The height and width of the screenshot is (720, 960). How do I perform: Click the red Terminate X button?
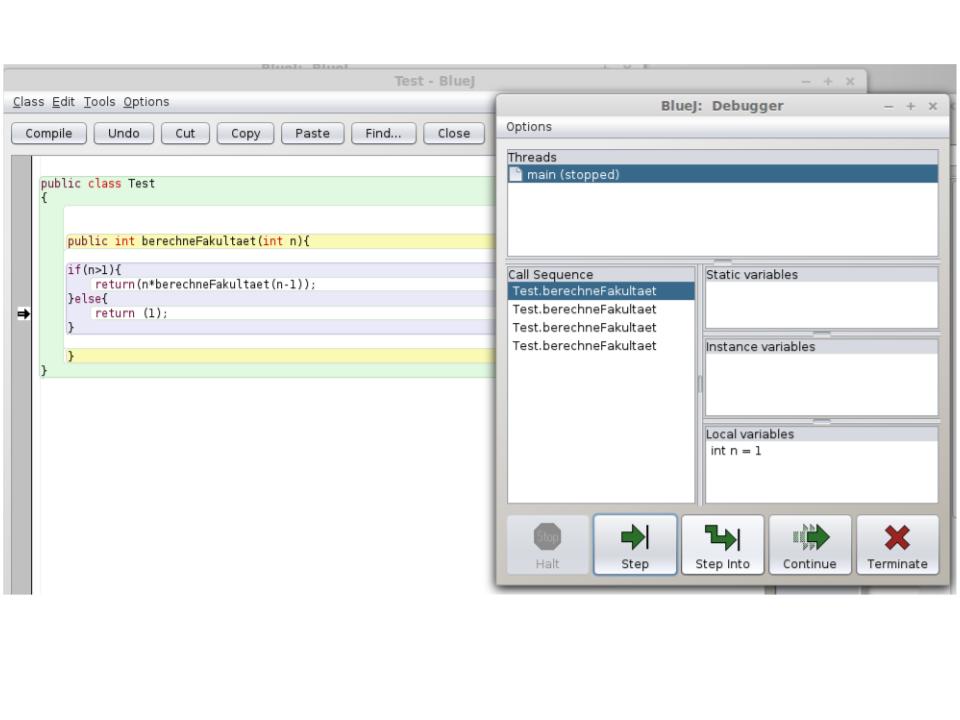[897, 544]
